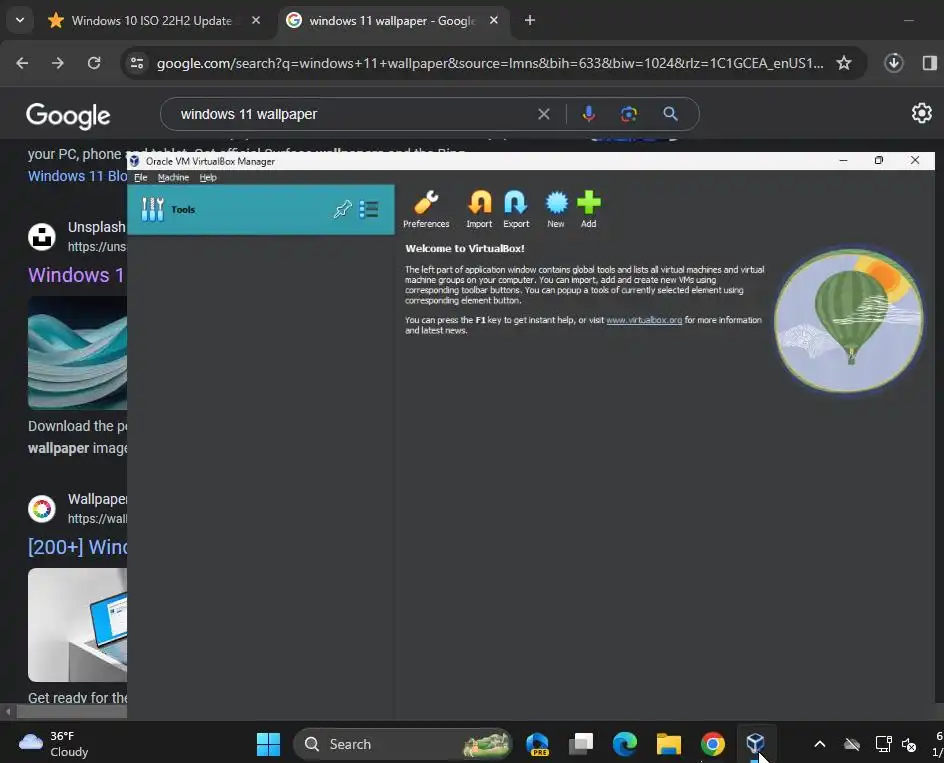Screen dimensions: 944x763
Task: Toggle the Chrome side panel icon
Action: 929,63
